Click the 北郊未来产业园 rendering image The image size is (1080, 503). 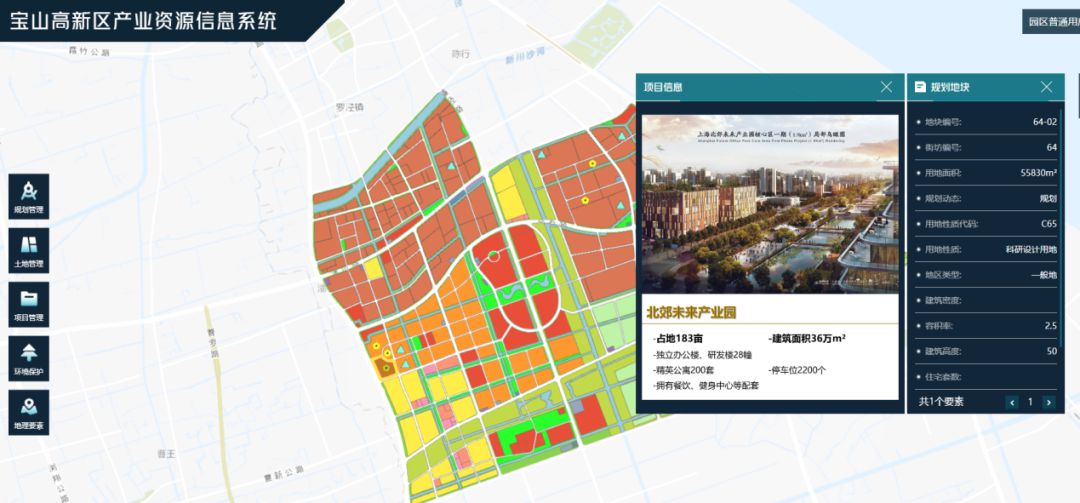coord(770,204)
